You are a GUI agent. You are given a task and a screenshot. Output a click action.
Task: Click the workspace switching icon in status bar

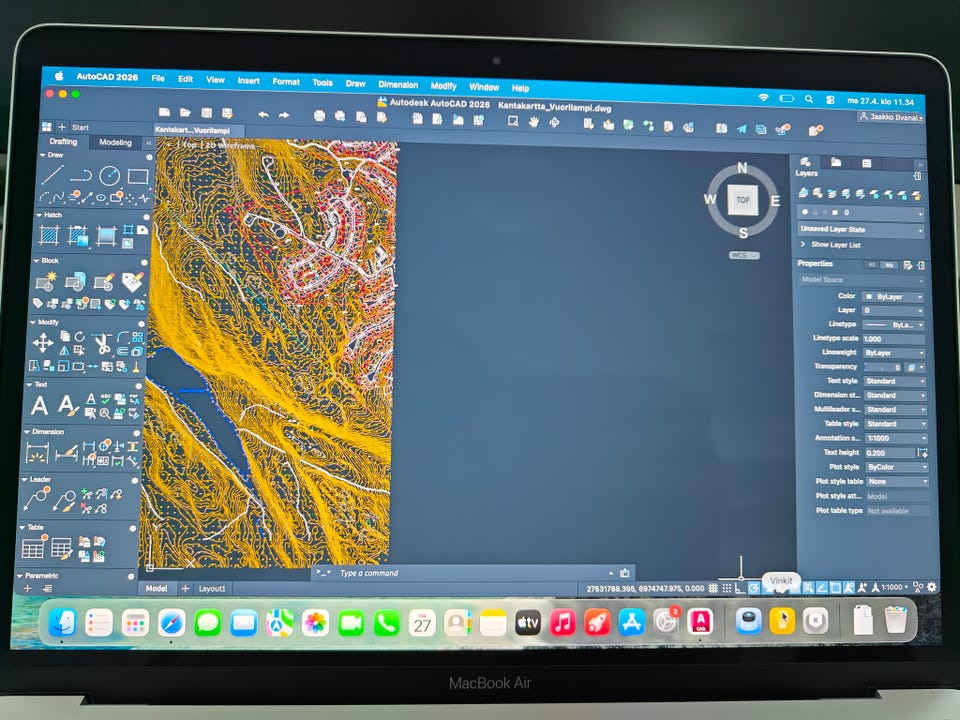(917, 587)
